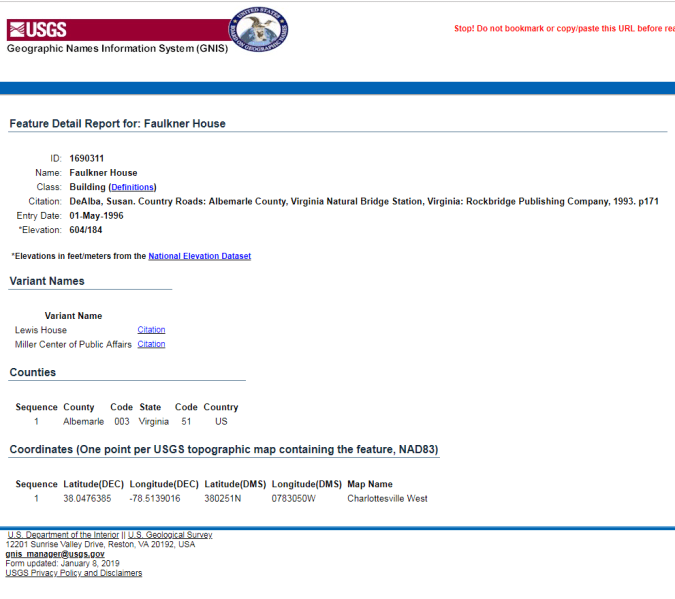Click the Albemarle county cell
The height and width of the screenshot is (599, 675).
point(83,422)
